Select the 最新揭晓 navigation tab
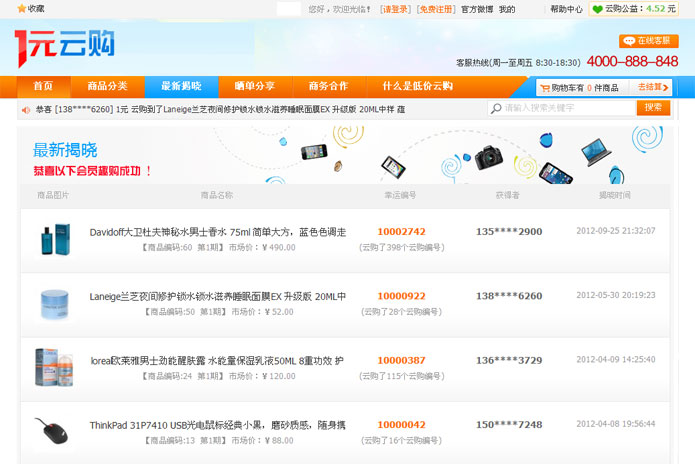The image size is (695, 464). click(181, 86)
